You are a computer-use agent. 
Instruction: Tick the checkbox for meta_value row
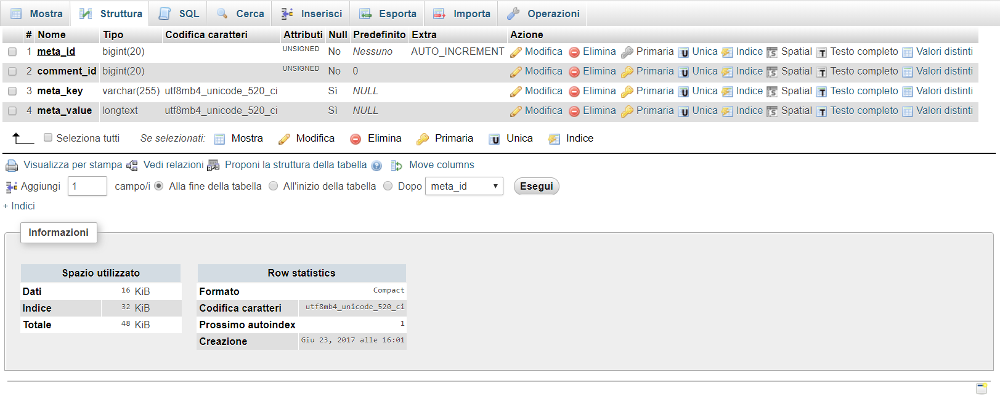click(x=12, y=111)
